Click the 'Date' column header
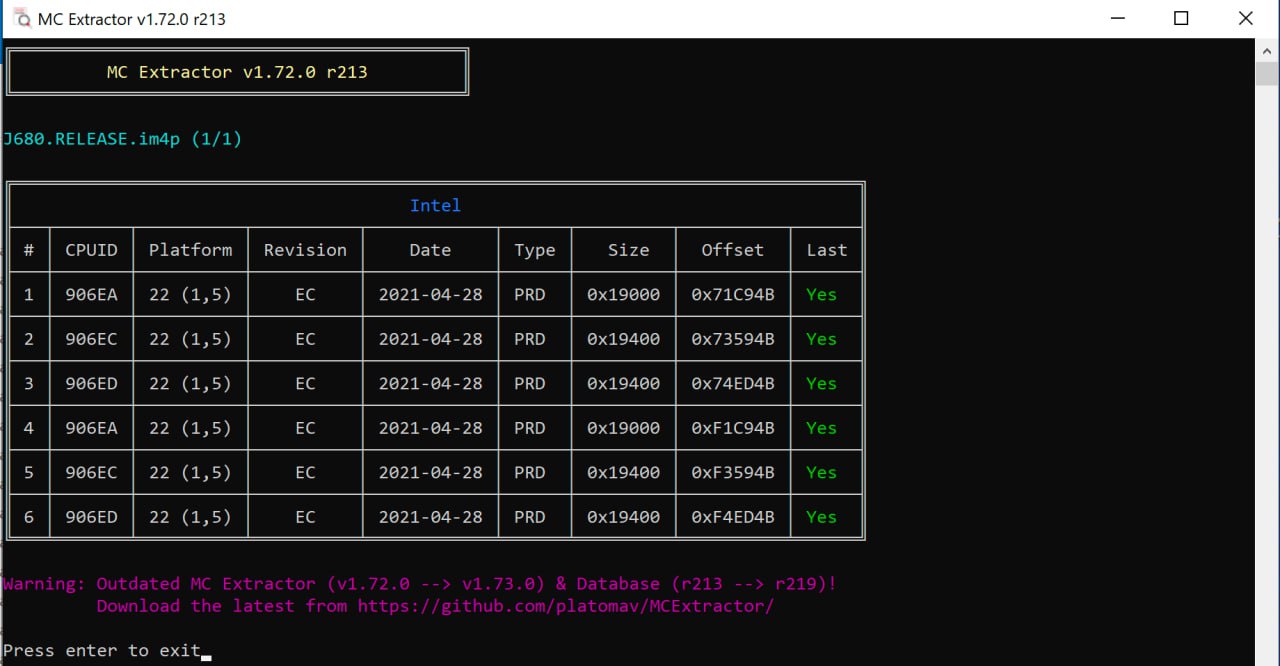The image size is (1280, 666). (430, 250)
